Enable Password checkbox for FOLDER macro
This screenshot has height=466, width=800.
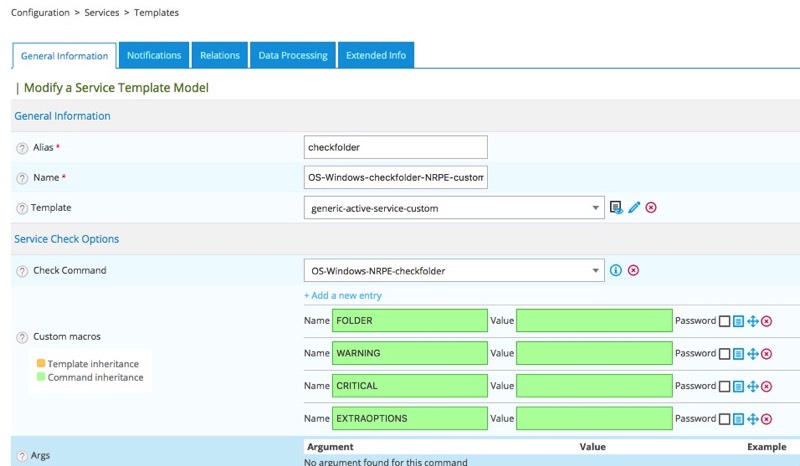725,321
